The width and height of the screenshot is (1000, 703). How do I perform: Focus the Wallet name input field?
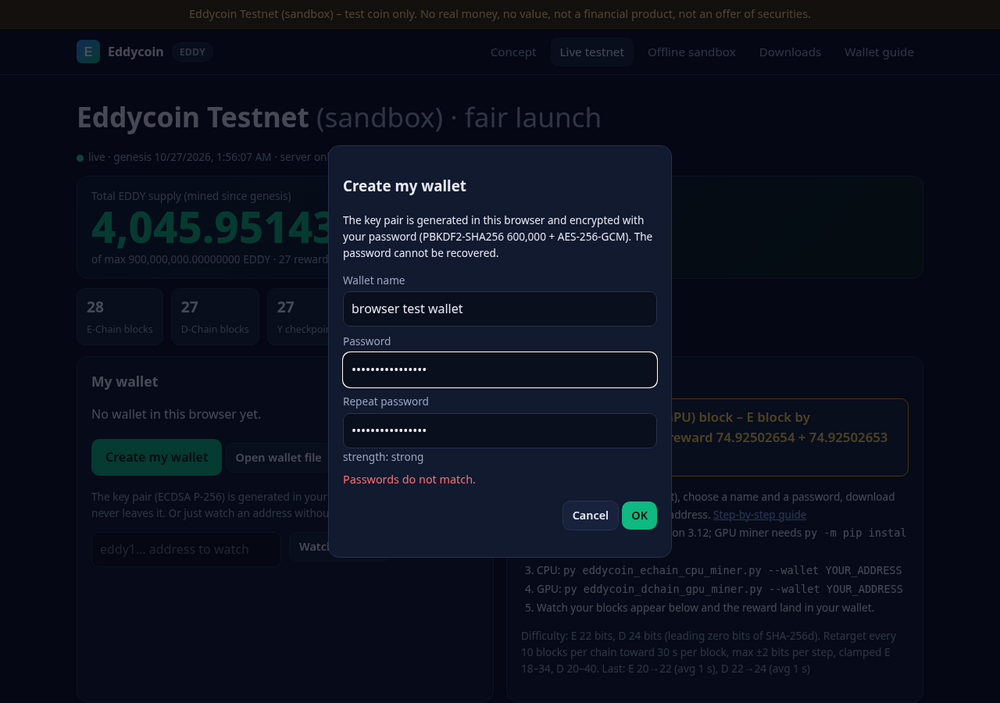click(x=499, y=309)
